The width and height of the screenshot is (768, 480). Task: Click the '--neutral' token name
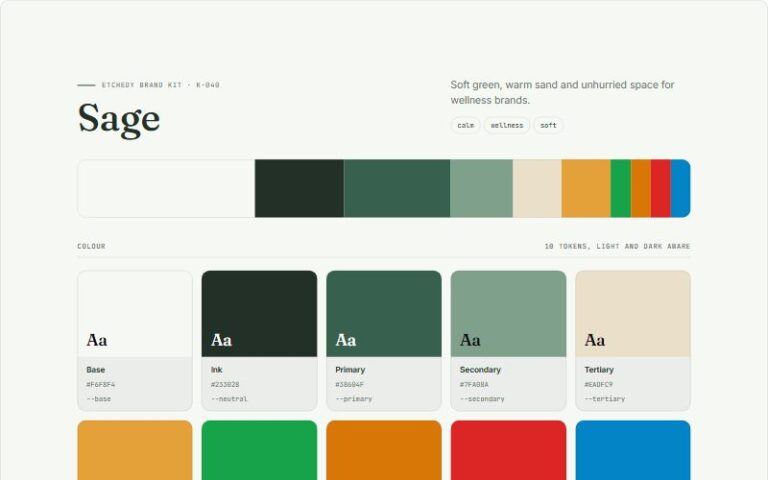pos(229,399)
